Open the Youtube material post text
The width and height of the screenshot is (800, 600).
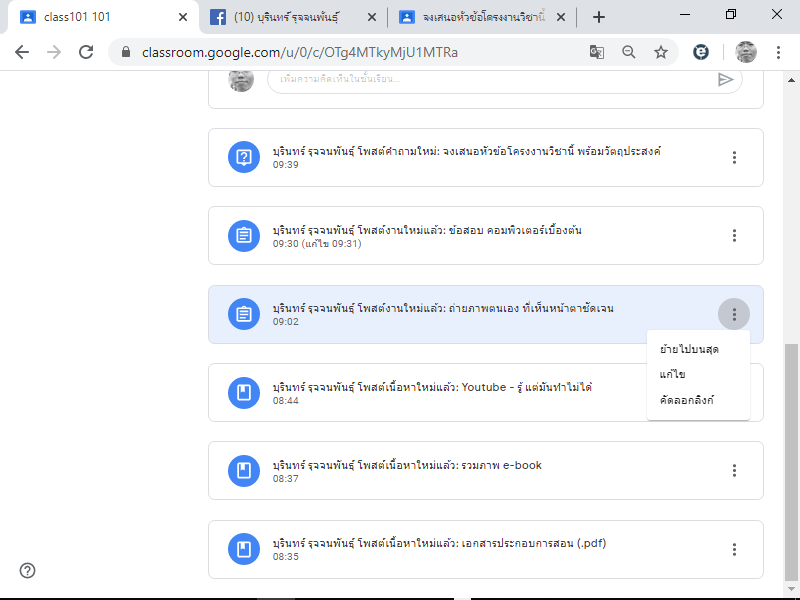pyautogui.click(x=432, y=387)
